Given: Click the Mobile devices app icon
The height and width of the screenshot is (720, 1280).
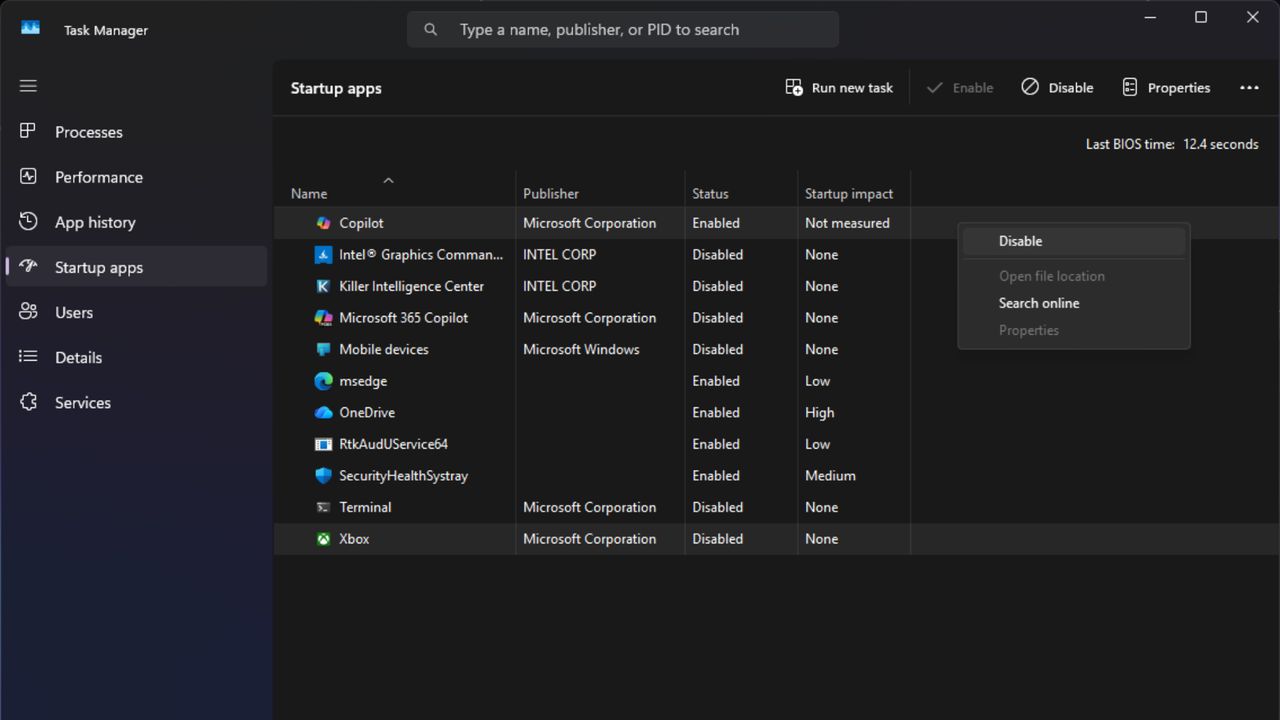Looking at the screenshot, I should pos(323,349).
